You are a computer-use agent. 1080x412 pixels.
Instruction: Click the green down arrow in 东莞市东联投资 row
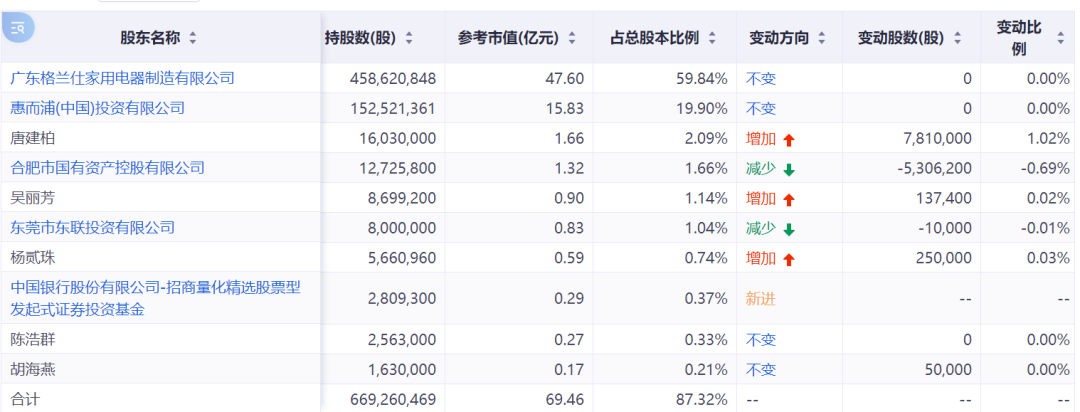pos(789,229)
